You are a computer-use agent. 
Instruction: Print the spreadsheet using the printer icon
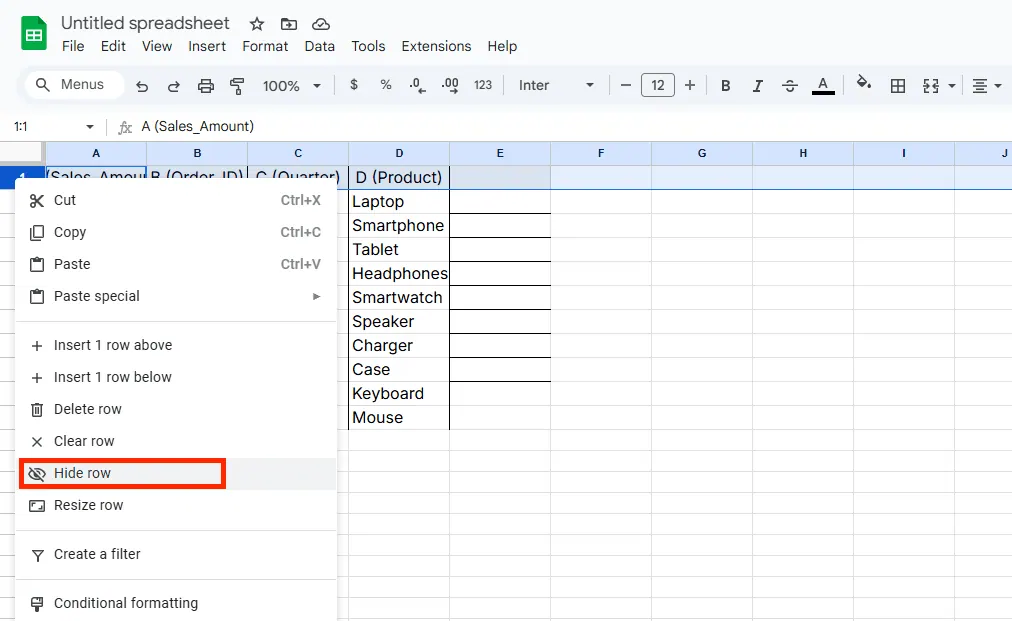pos(206,86)
